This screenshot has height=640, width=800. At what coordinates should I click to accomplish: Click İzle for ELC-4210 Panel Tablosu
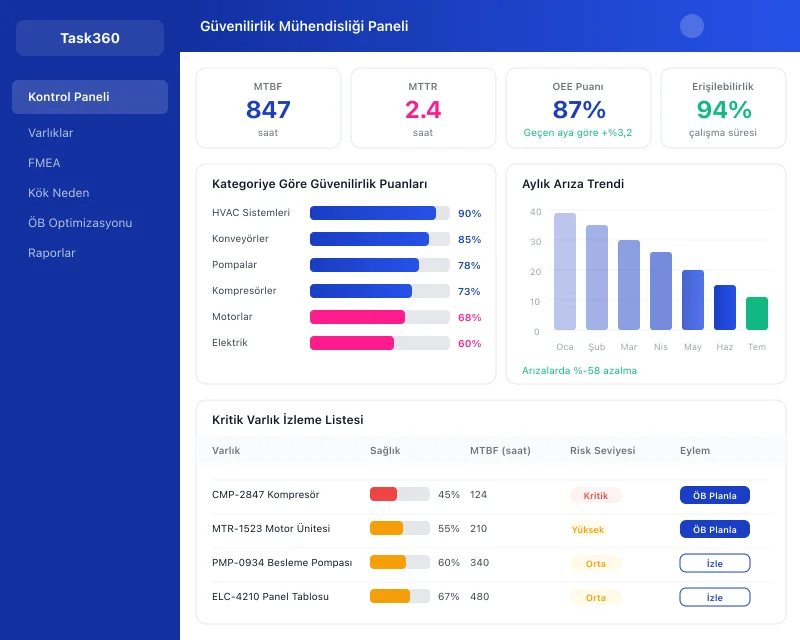tap(714, 596)
